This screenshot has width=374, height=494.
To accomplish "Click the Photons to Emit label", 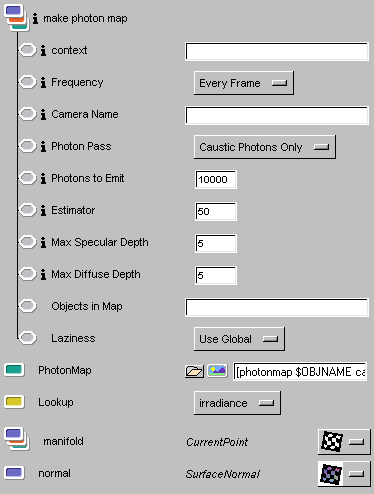I will [x=88, y=178].
